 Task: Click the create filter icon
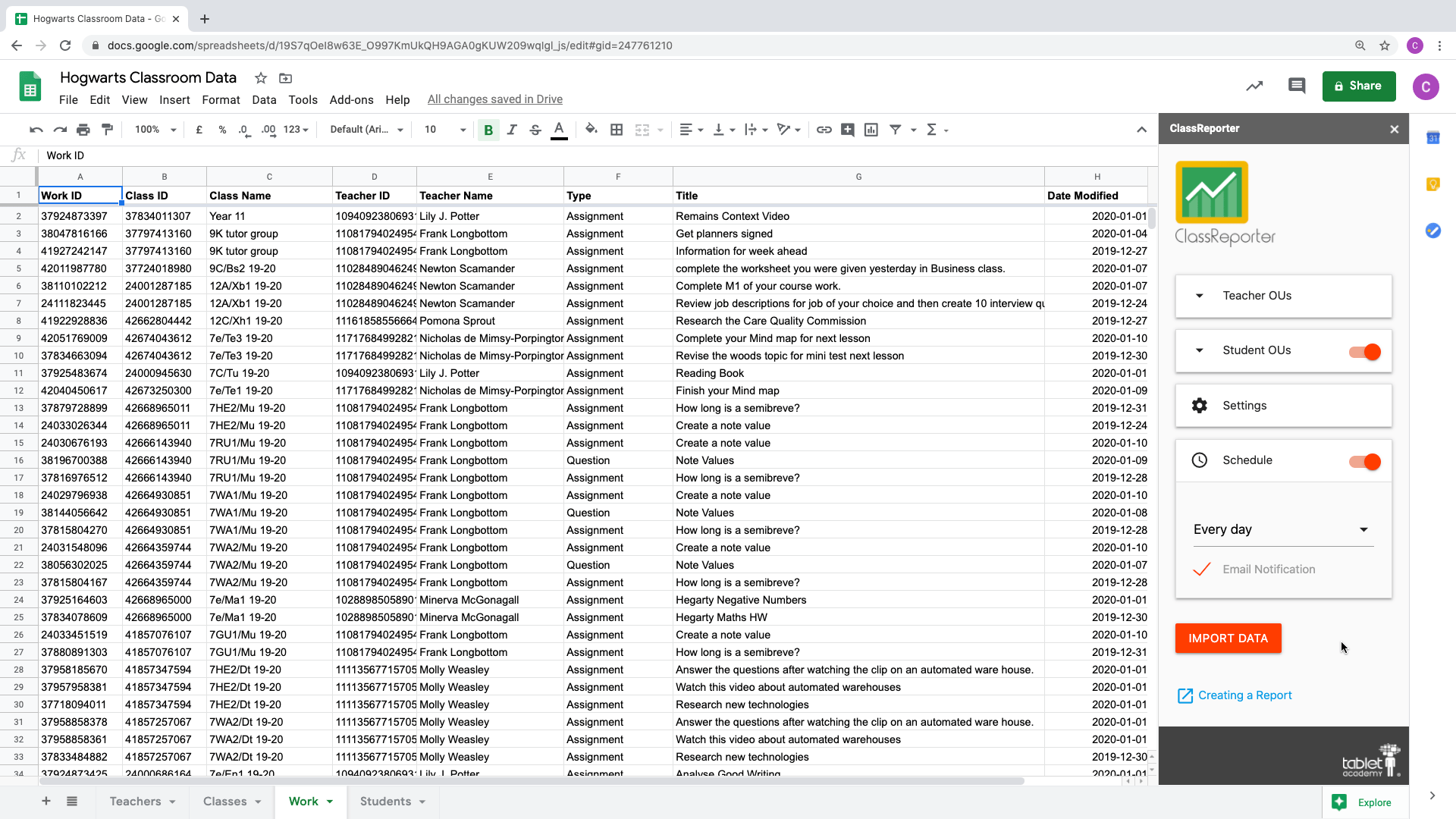point(895,130)
